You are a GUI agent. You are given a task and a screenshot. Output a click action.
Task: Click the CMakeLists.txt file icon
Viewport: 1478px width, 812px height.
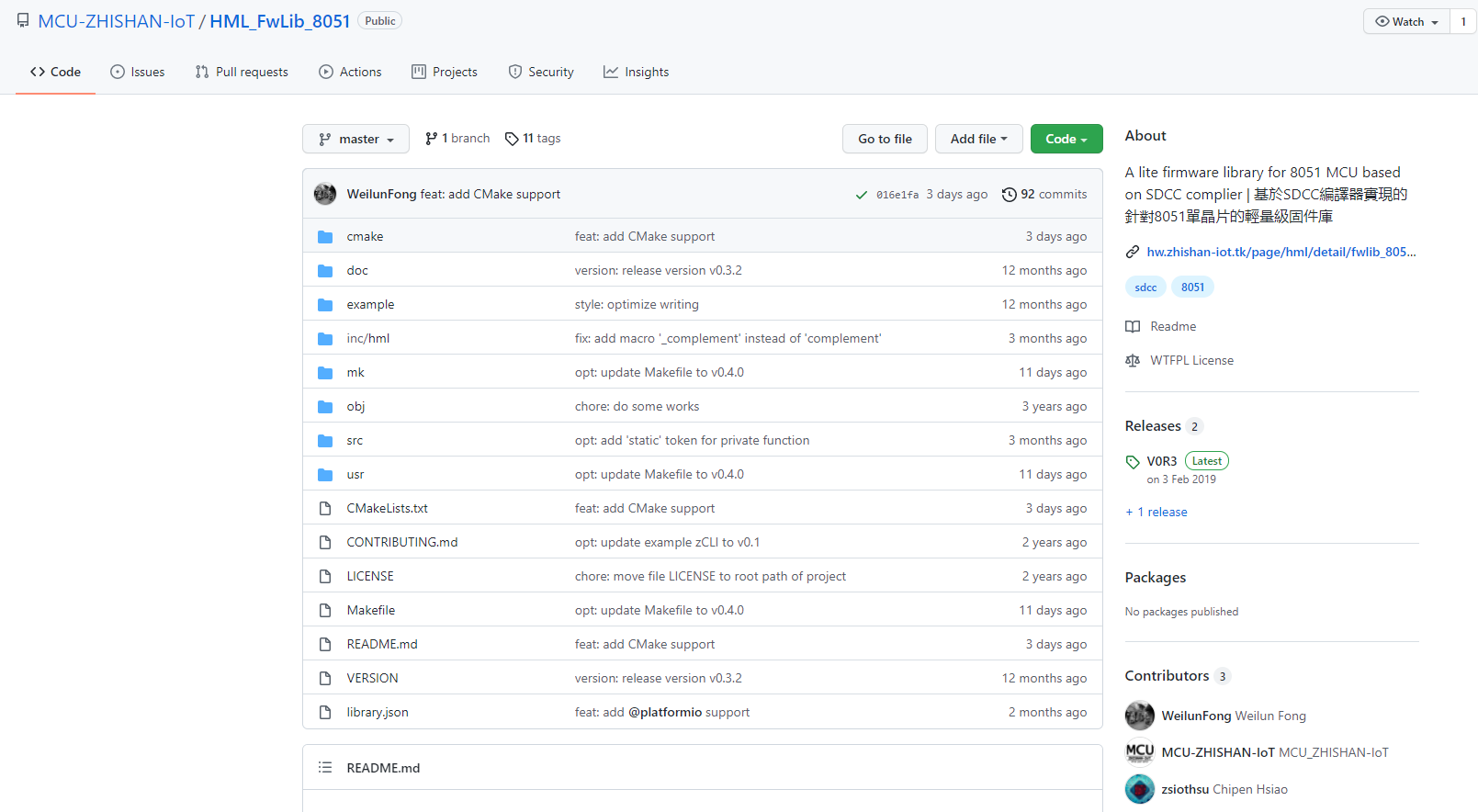[325, 509]
